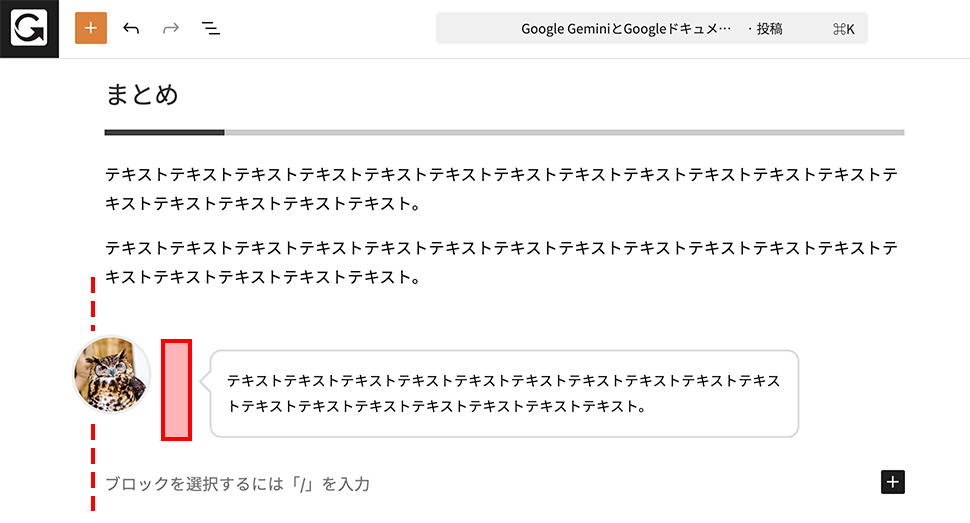The image size is (970, 523).
Task: Open the orange block inserter plus button
Action: [x=91, y=29]
